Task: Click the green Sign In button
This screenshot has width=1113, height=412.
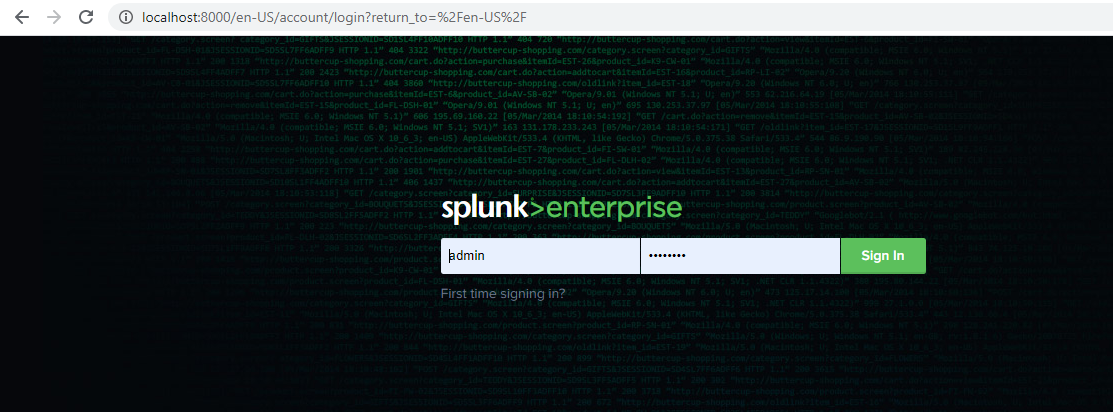Action: (x=883, y=256)
